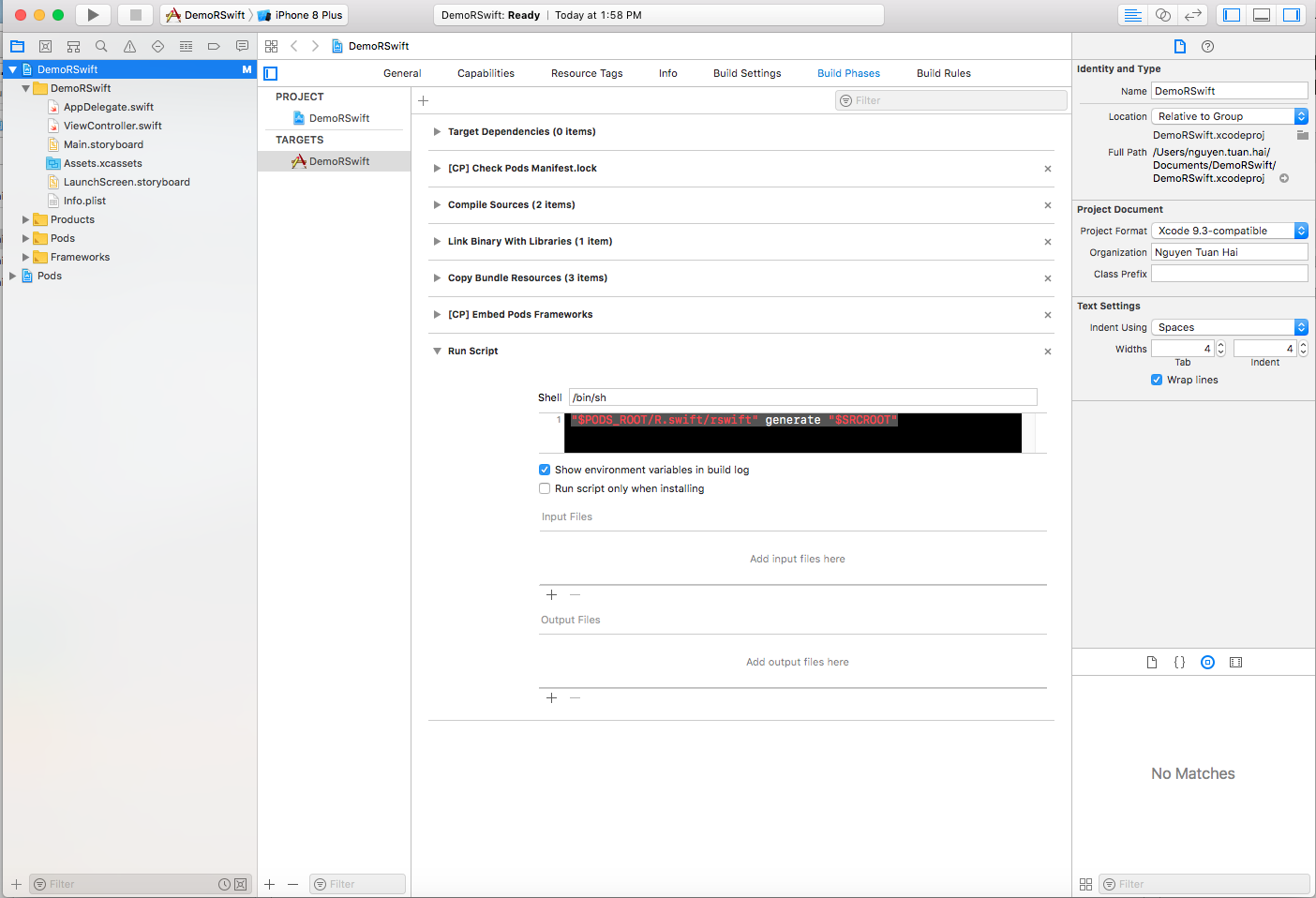This screenshot has height=898, width=1316.
Task: Open the Project Format dropdown
Action: [1229, 231]
